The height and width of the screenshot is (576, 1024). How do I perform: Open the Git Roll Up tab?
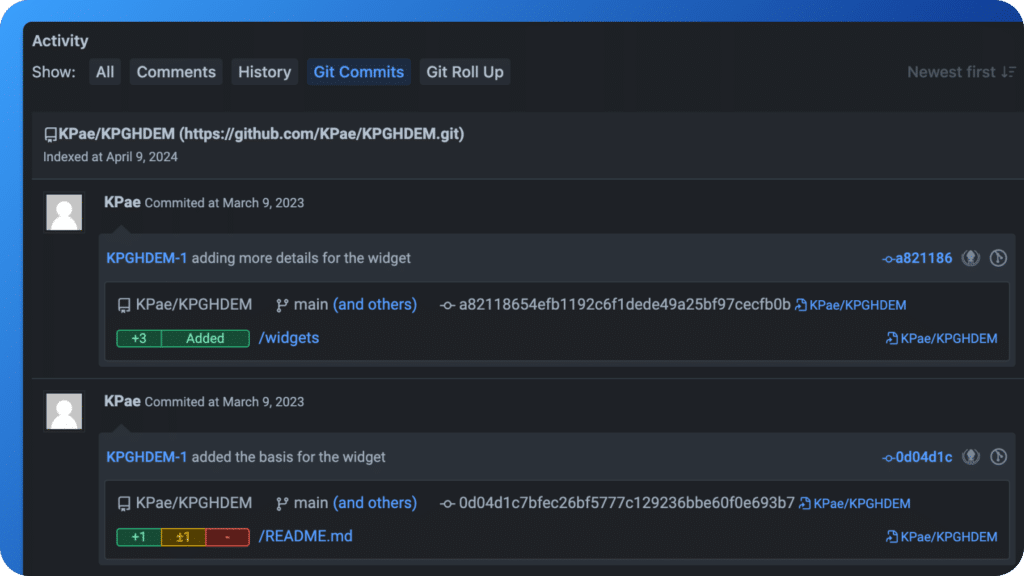coord(464,72)
